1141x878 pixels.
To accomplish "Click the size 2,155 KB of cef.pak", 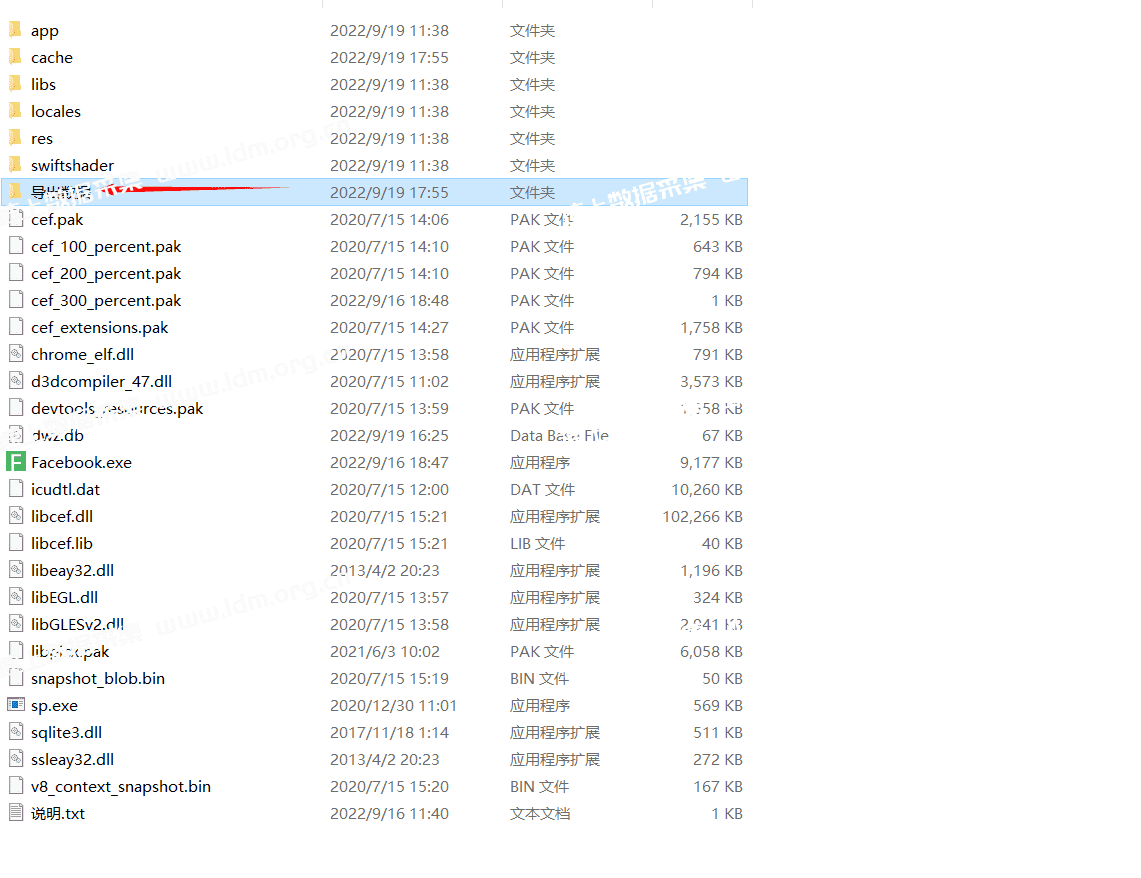I will [711, 220].
